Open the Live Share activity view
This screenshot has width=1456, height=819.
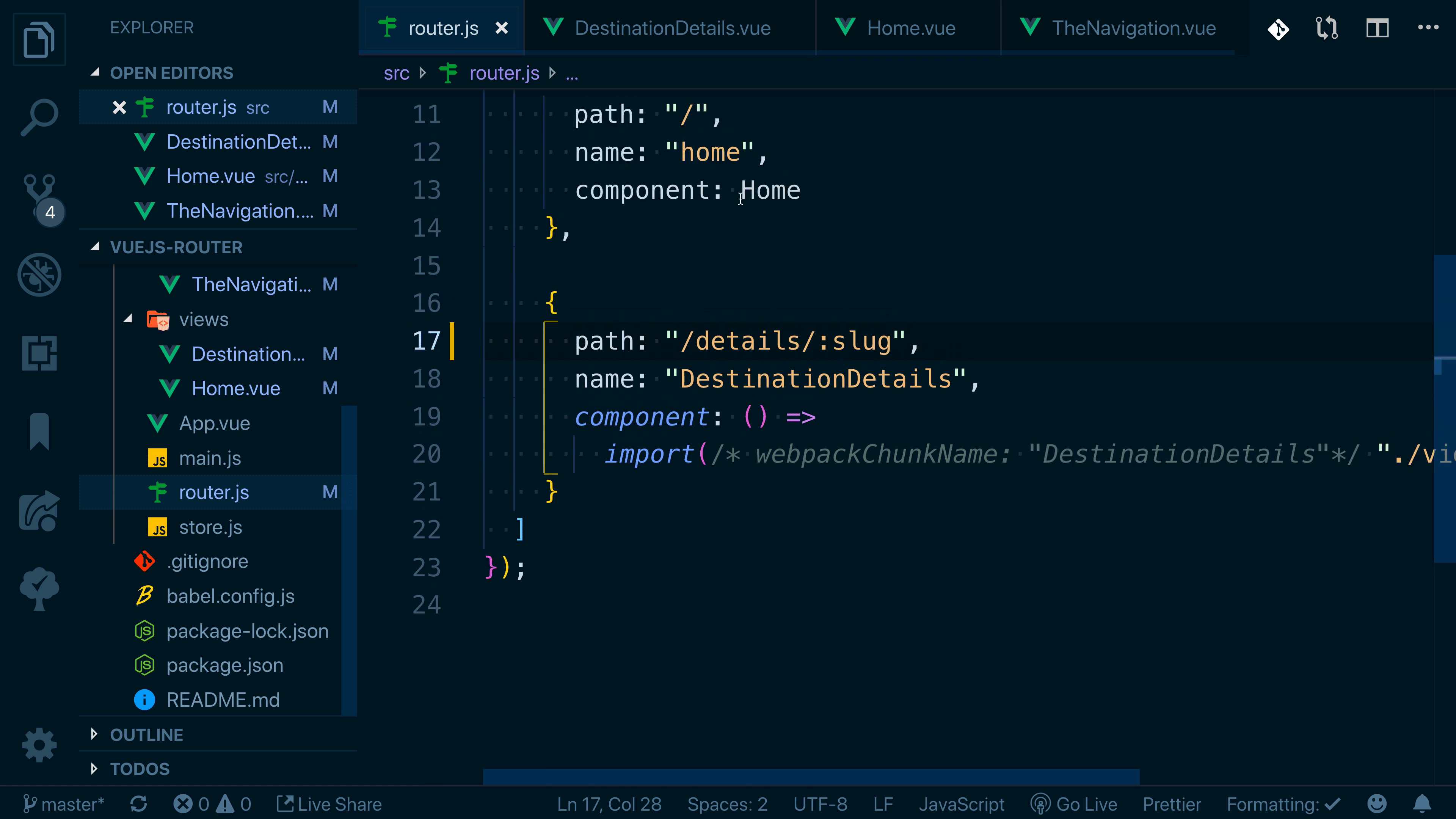[x=39, y=510]
